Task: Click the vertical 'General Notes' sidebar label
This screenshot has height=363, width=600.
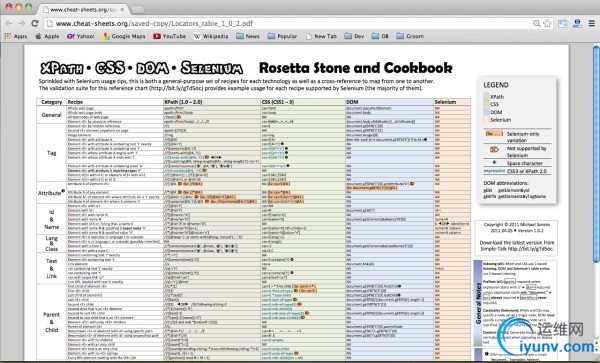Action: pyautogui.click(x=478, y=303)
